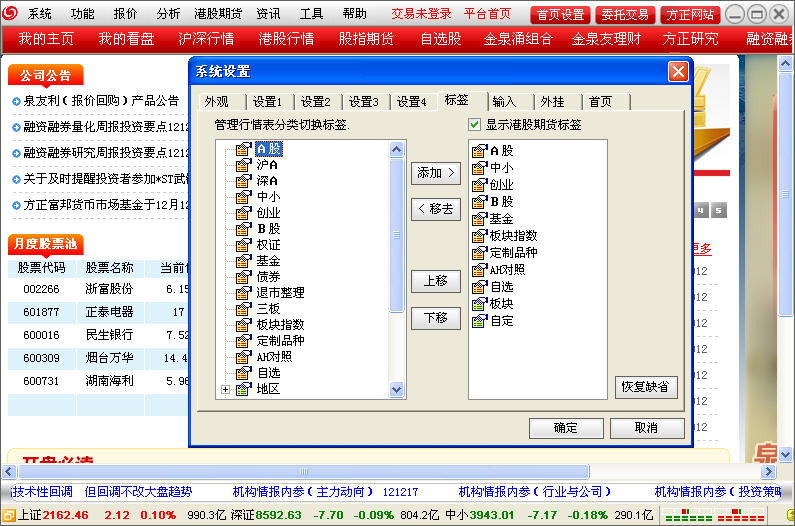This screenshot has width=795, height=526.
Task: Toggle 显示港股期货标签 checkbox
Action: 475,125
